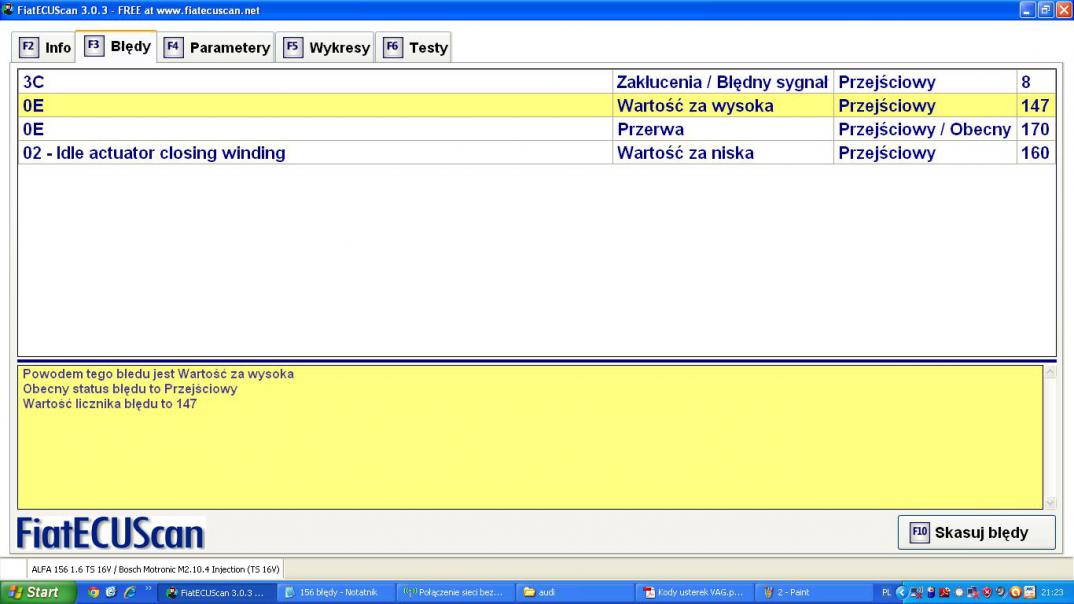Image resolution: width=1074 pixels, height=604 pixels.
Task: Click the FiatECUScan logo
Action: tap(110, 533)
